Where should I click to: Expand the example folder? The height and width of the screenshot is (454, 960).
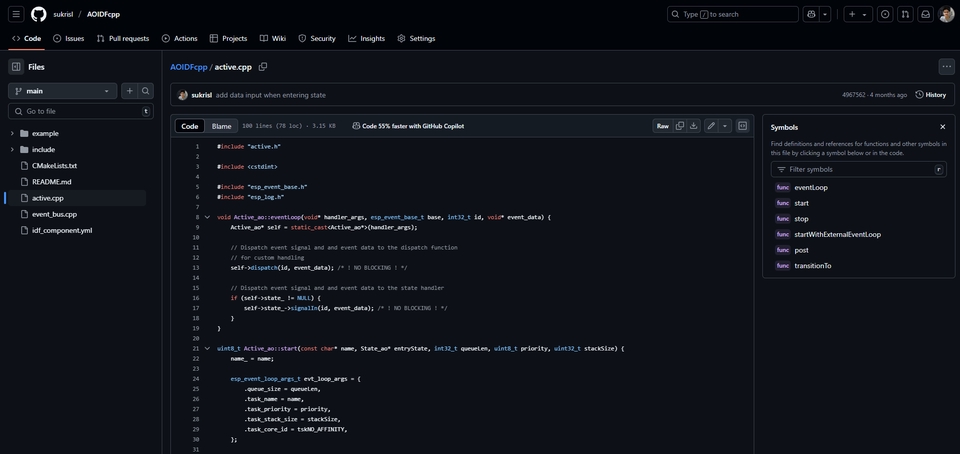click(x=12, y=133)
